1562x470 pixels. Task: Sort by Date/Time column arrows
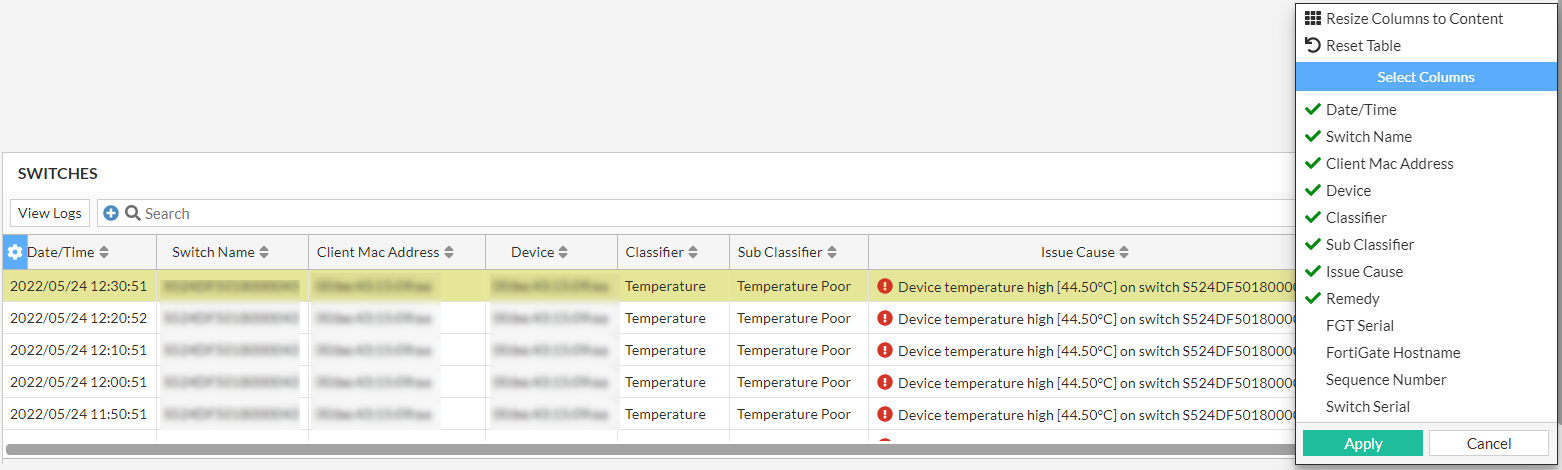(104, 252)
